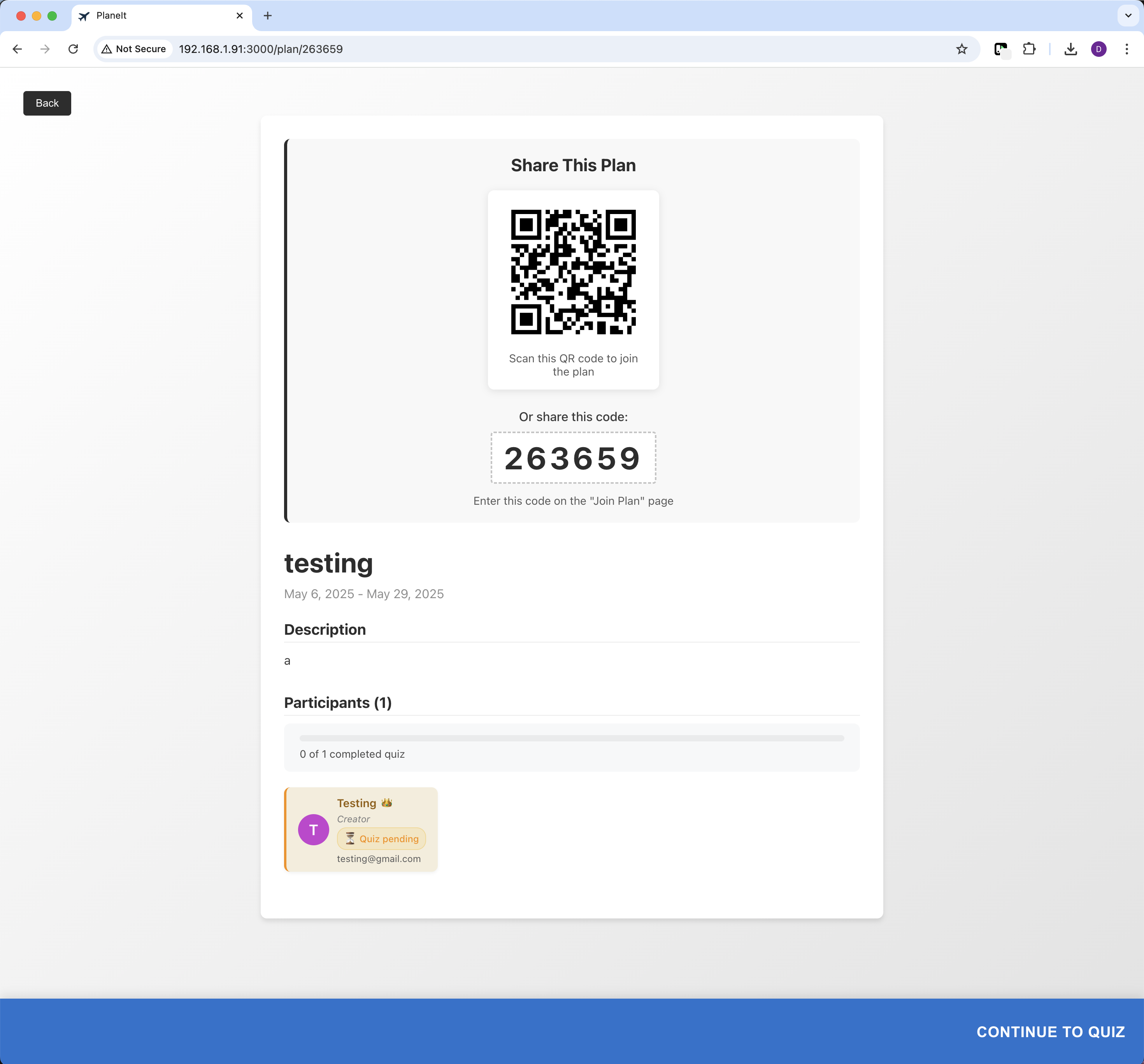Bookmark this page with the star
The width and height of the screenshot is (1144, 1064).
click(x=962, y=49)
